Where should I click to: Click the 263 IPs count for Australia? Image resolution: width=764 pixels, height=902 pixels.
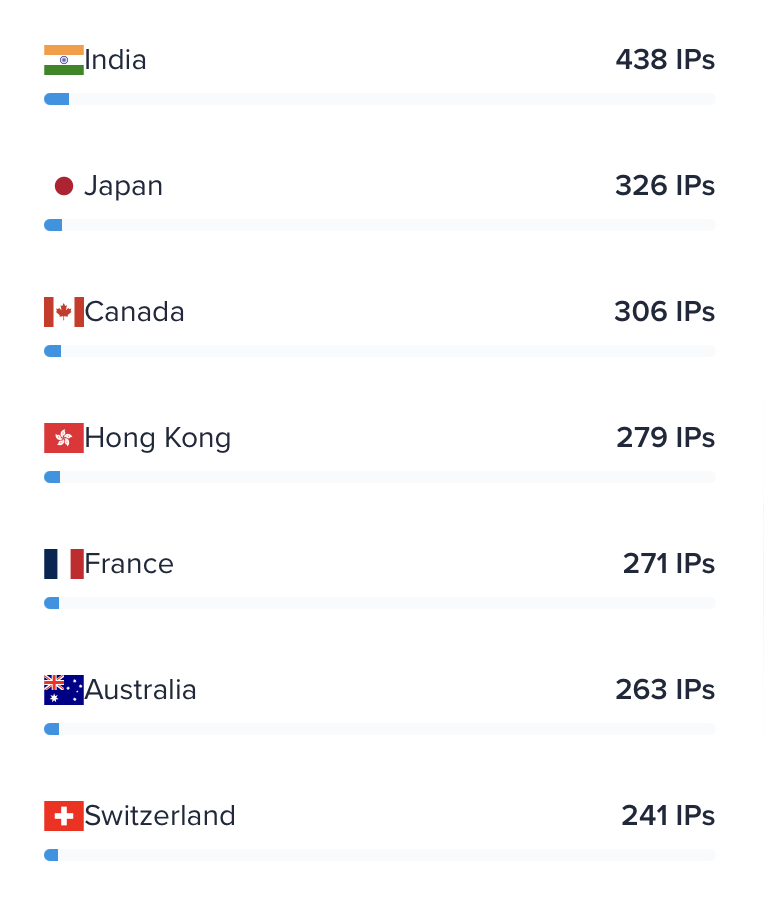[x=665, y=690]
